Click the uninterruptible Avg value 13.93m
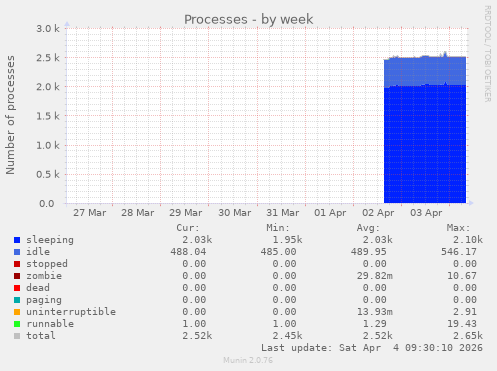The width and height of the screenshot is (497, 371). pos(375,312)
